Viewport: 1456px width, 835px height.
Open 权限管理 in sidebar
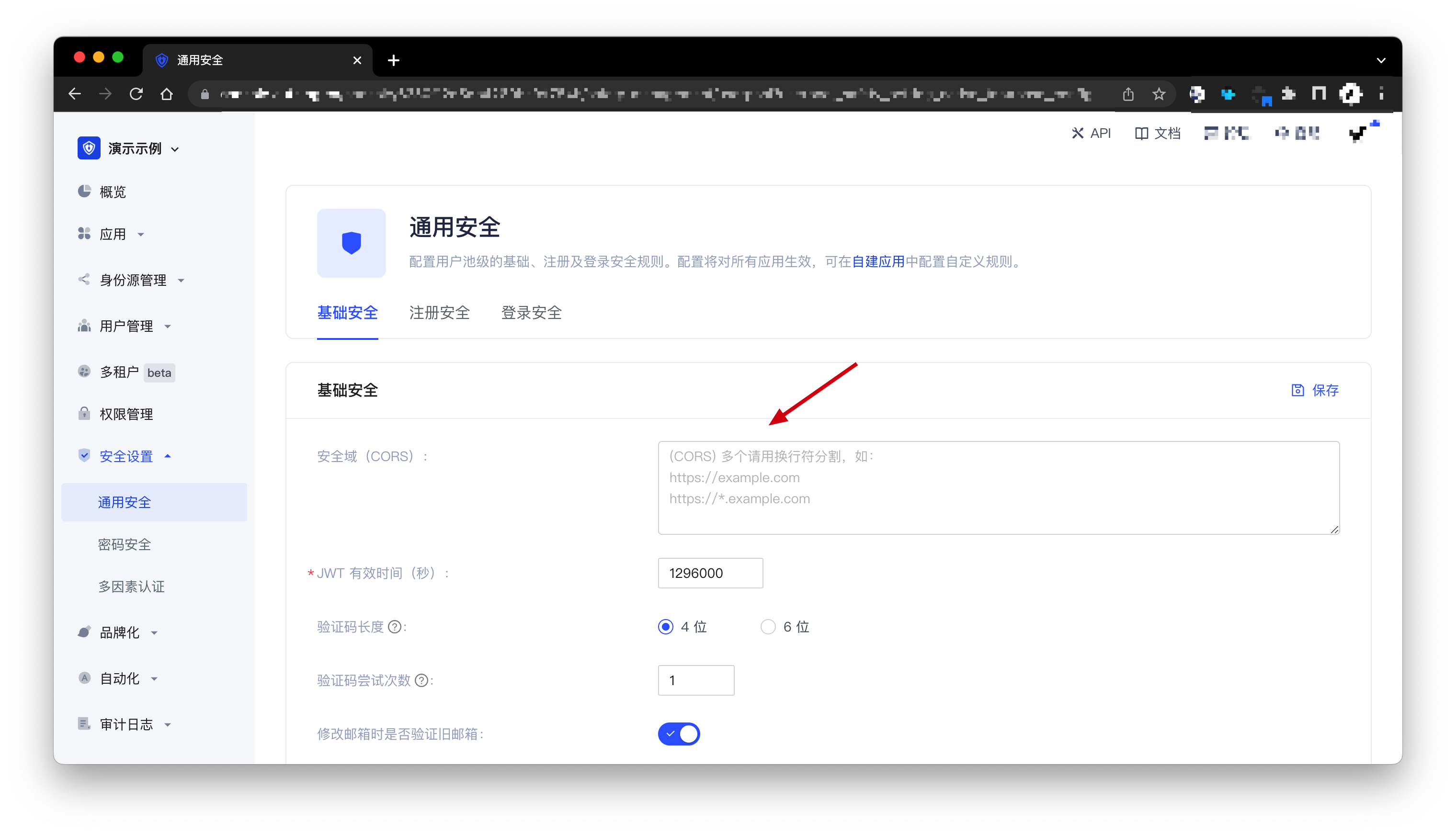pyautogui.click(x=115, y=414)
